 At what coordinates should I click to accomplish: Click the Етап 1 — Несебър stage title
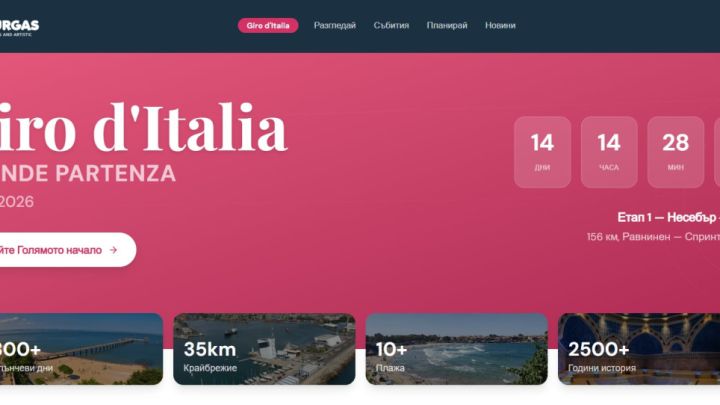[669, 217]
